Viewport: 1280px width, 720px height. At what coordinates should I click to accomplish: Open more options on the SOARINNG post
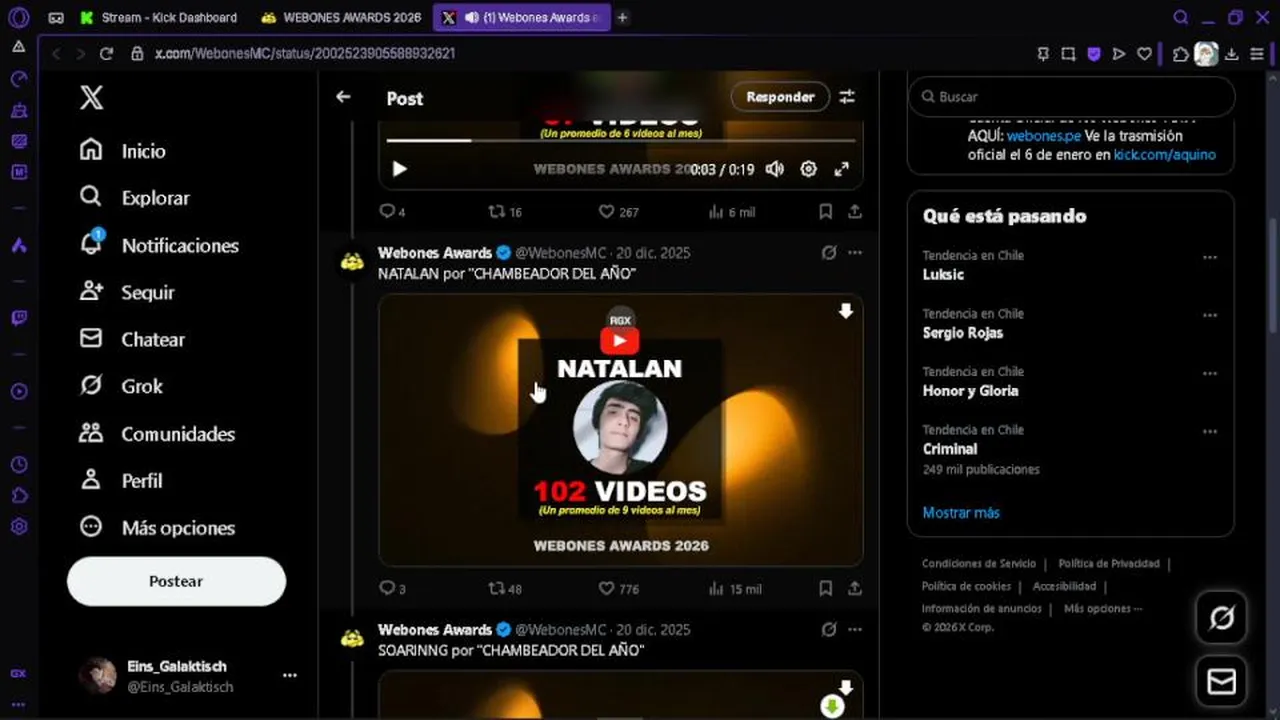point(855,630)
